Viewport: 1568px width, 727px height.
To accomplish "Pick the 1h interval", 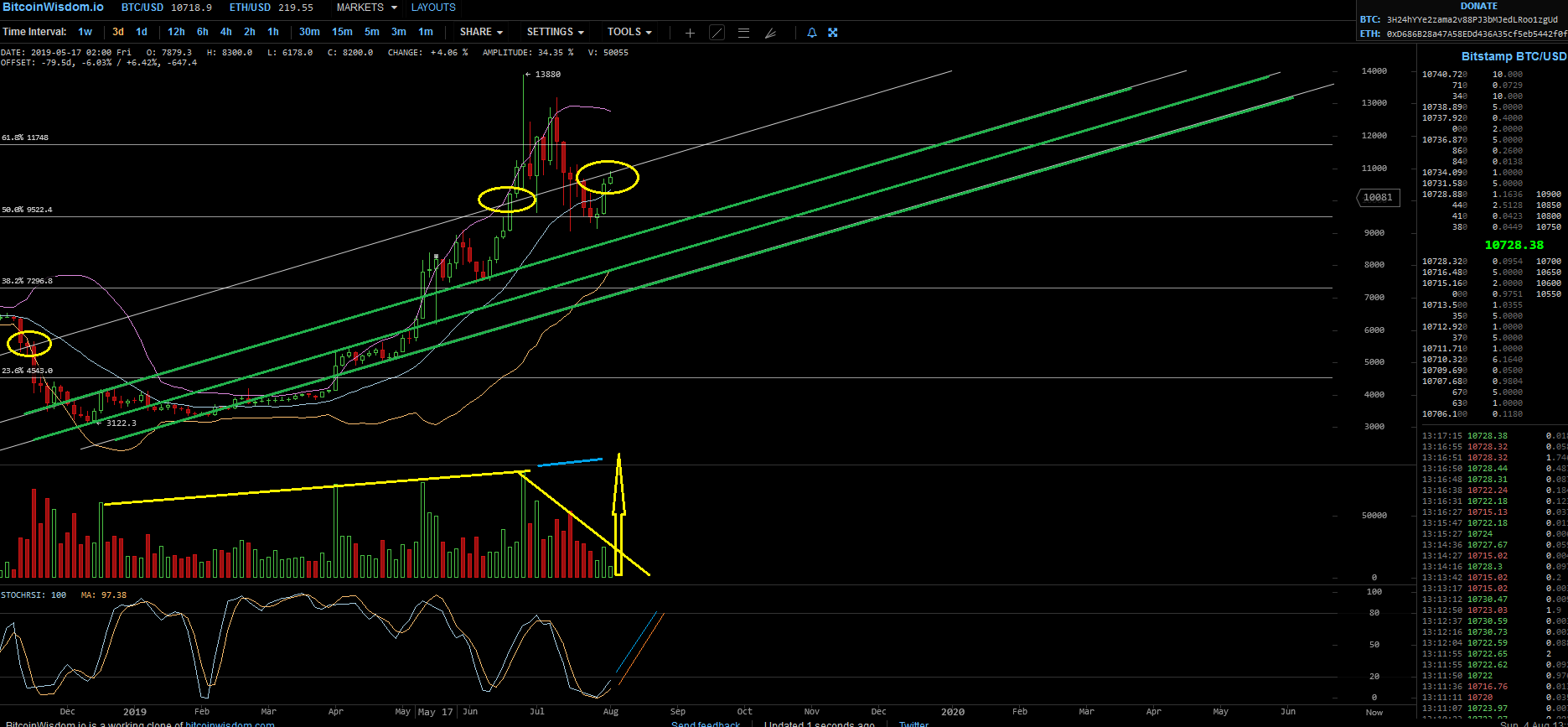I will pyautogui.click(x=273, y=32).
